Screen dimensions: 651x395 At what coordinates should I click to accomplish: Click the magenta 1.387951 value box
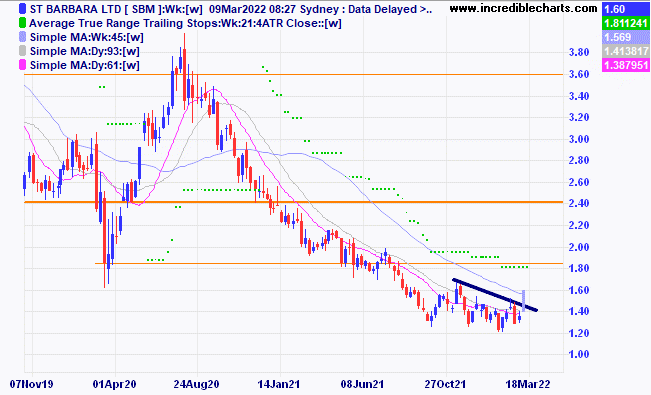coord(626,65)
